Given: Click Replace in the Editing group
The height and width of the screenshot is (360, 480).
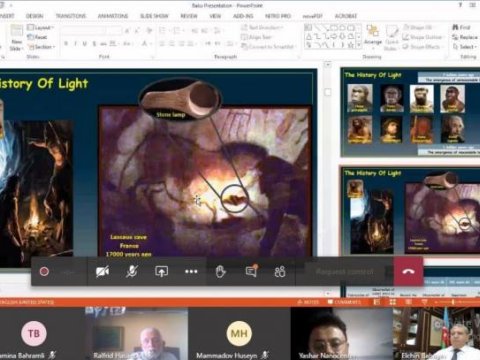Looking at the screenshot, I should 465,37.
